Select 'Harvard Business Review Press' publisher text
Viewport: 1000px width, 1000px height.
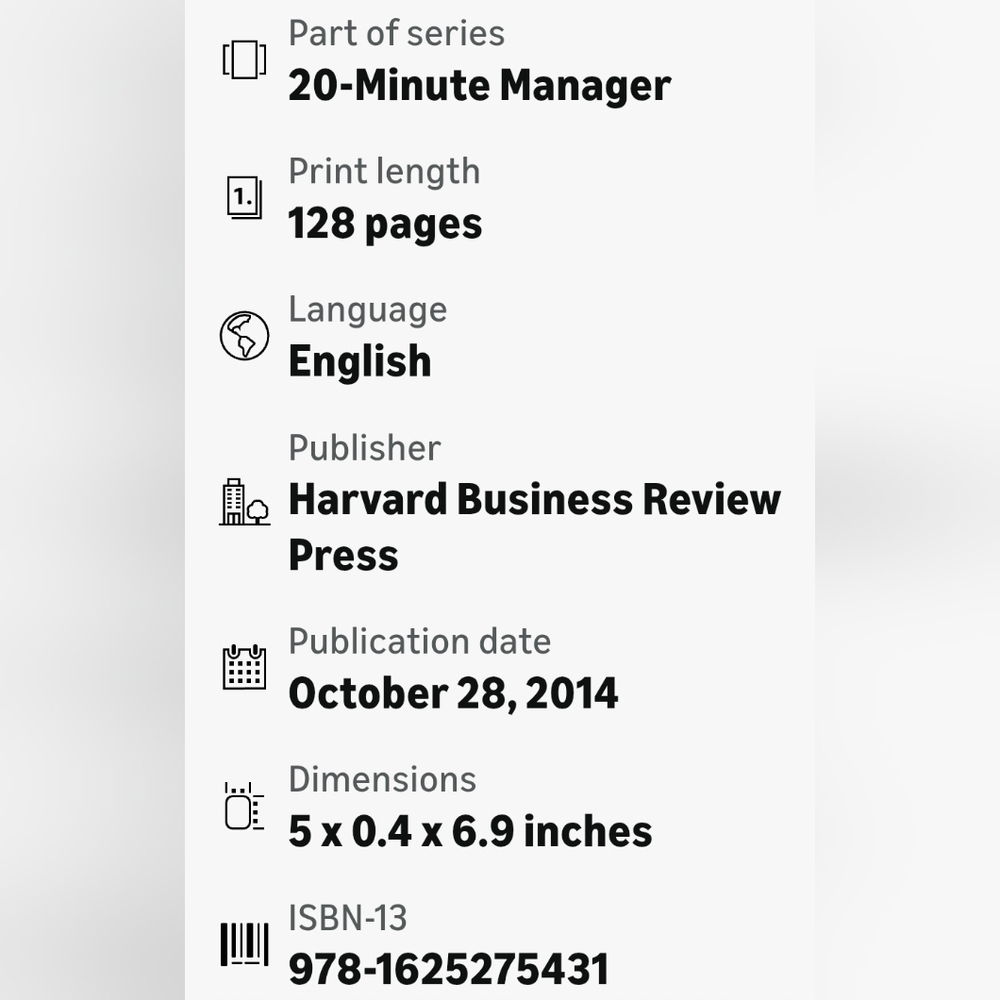coord(534,527)
